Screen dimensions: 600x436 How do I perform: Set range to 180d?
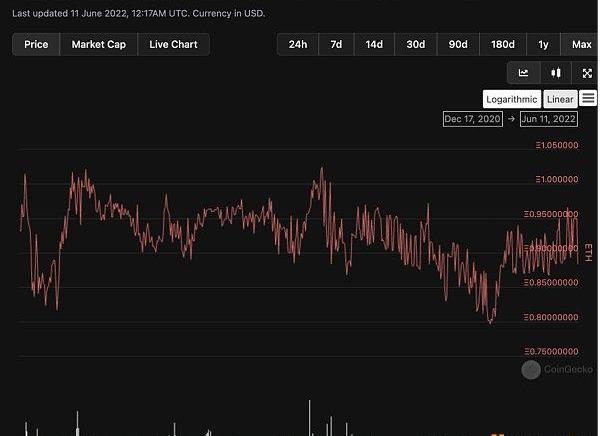click(502, 45)
